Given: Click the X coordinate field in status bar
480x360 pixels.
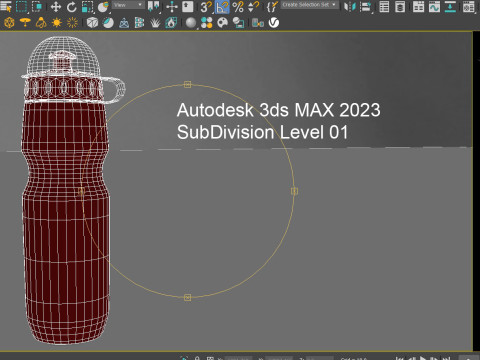Looking at the screenshot, I should tap(239, 358).
